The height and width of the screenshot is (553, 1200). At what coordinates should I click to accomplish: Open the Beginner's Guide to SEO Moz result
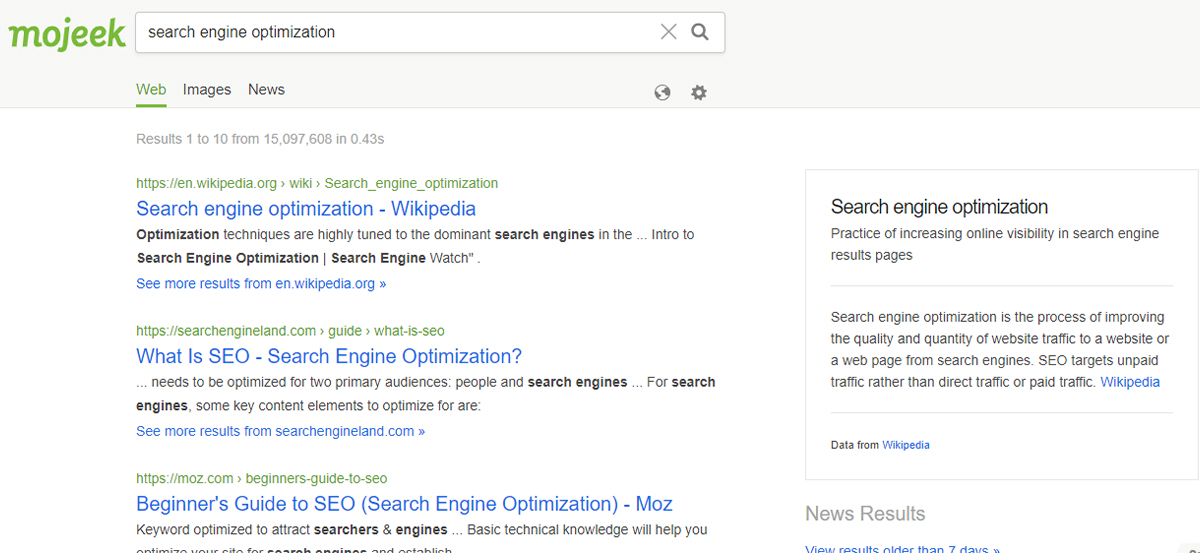click(x=404, y=504)
